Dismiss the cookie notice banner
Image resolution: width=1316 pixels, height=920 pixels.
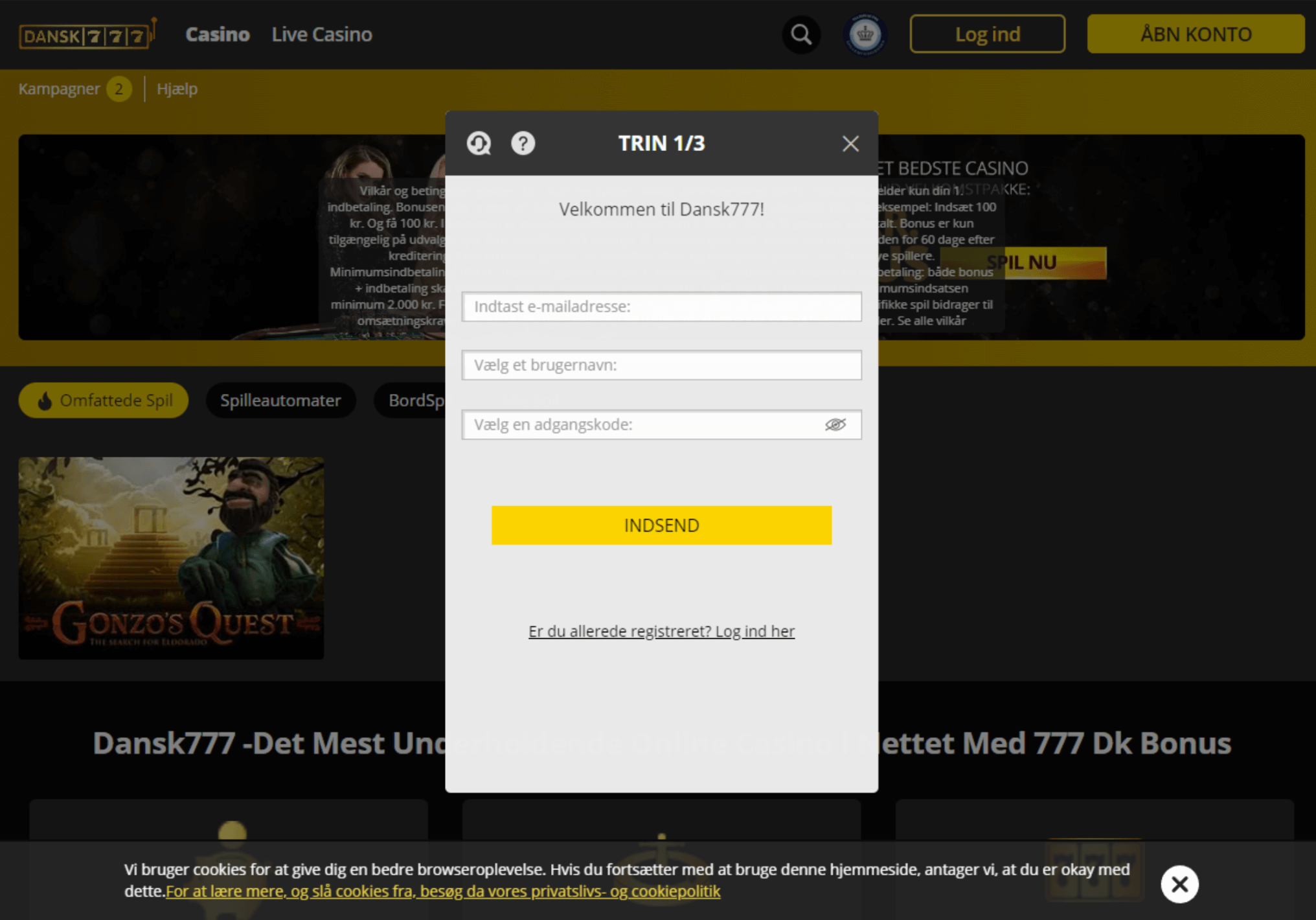1179,884
